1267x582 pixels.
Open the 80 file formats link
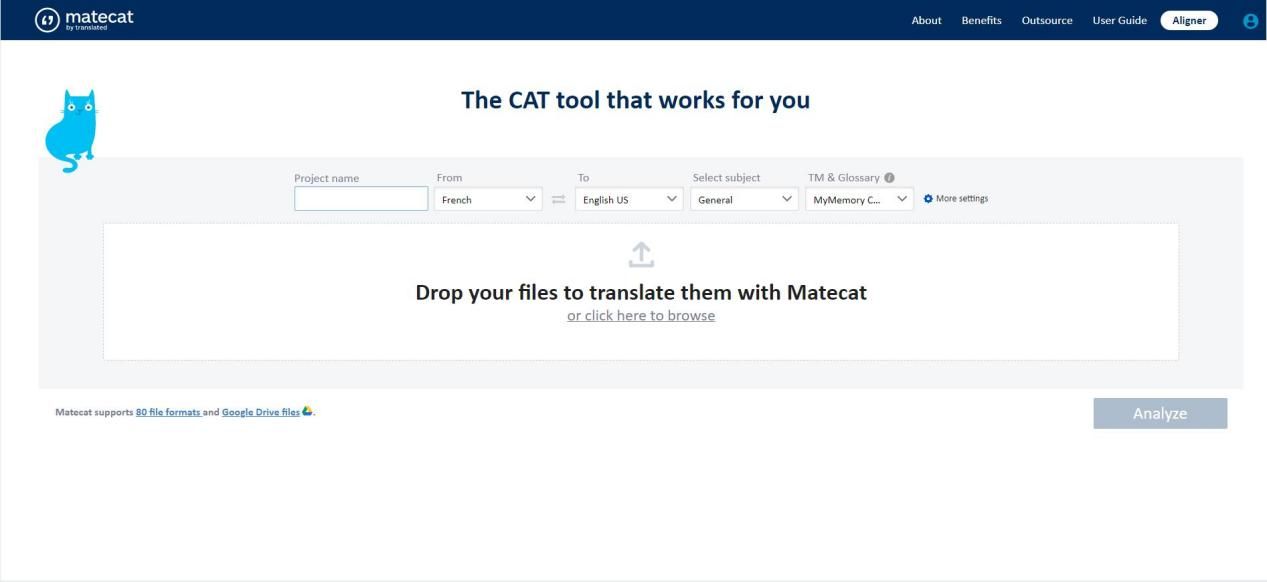point(168,412)
